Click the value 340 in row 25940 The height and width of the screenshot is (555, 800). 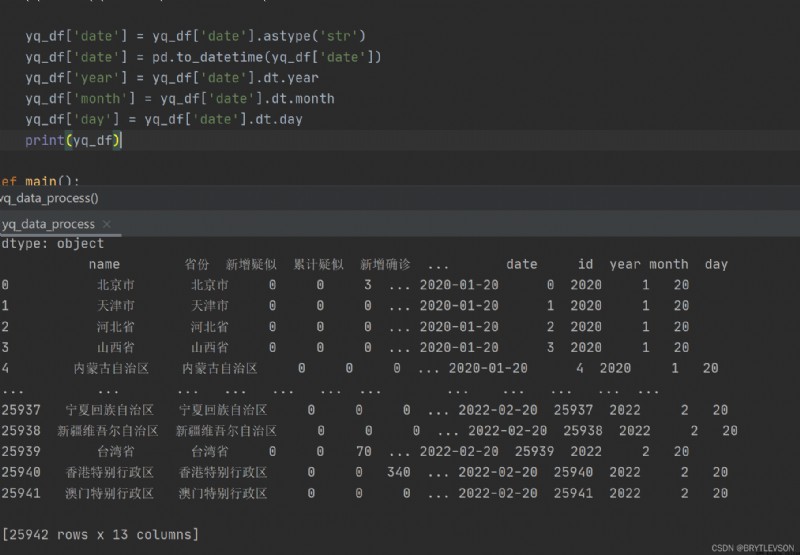pos(398,472)
